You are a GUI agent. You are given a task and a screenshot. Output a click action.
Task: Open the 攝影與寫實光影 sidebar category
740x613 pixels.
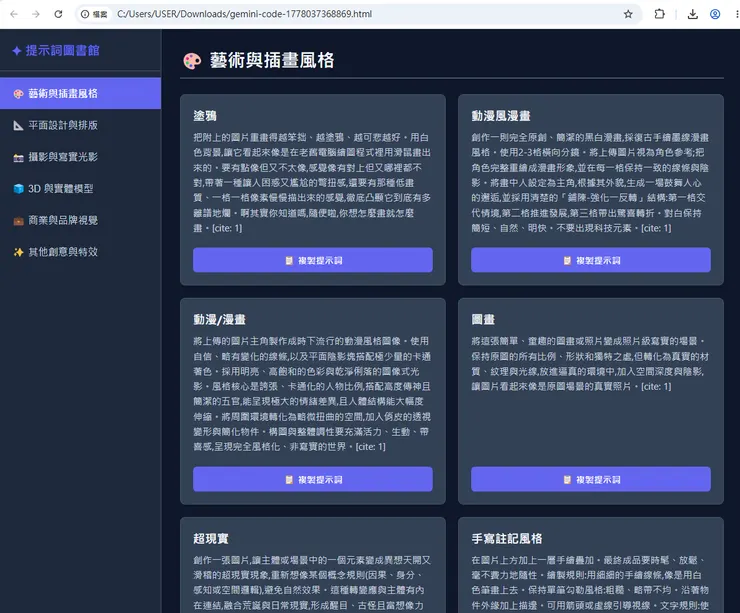click(x=80, y=157)
